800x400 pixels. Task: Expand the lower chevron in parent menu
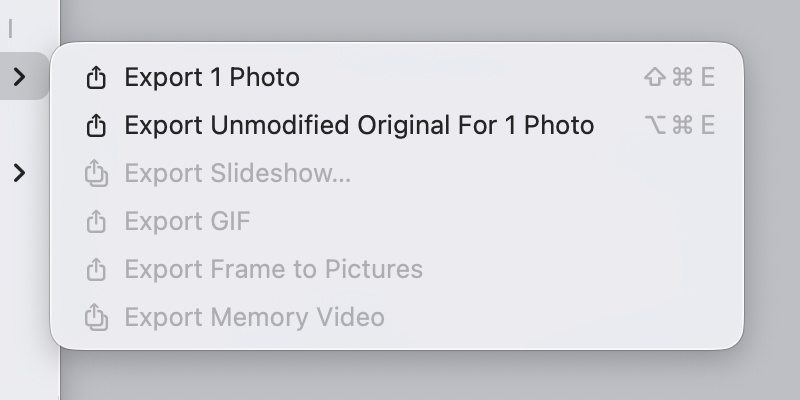pyautogui.click(x=20, y=173)
